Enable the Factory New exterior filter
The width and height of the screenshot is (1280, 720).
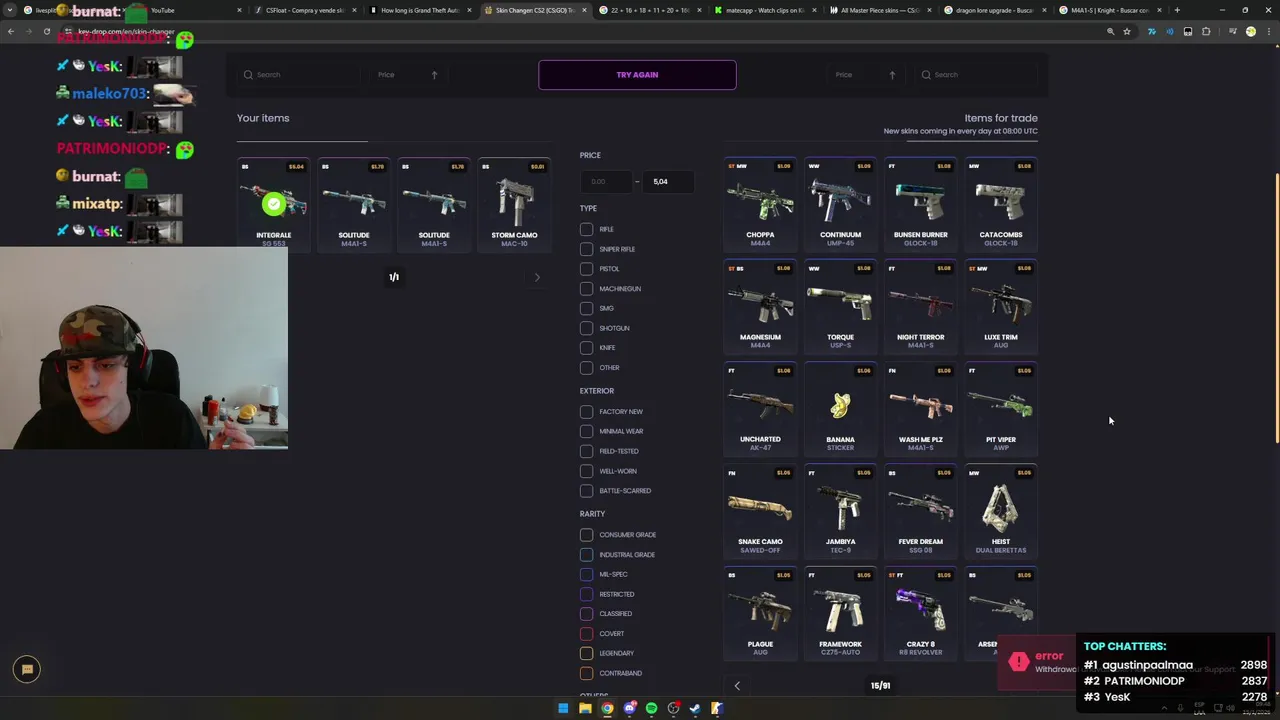586,411
